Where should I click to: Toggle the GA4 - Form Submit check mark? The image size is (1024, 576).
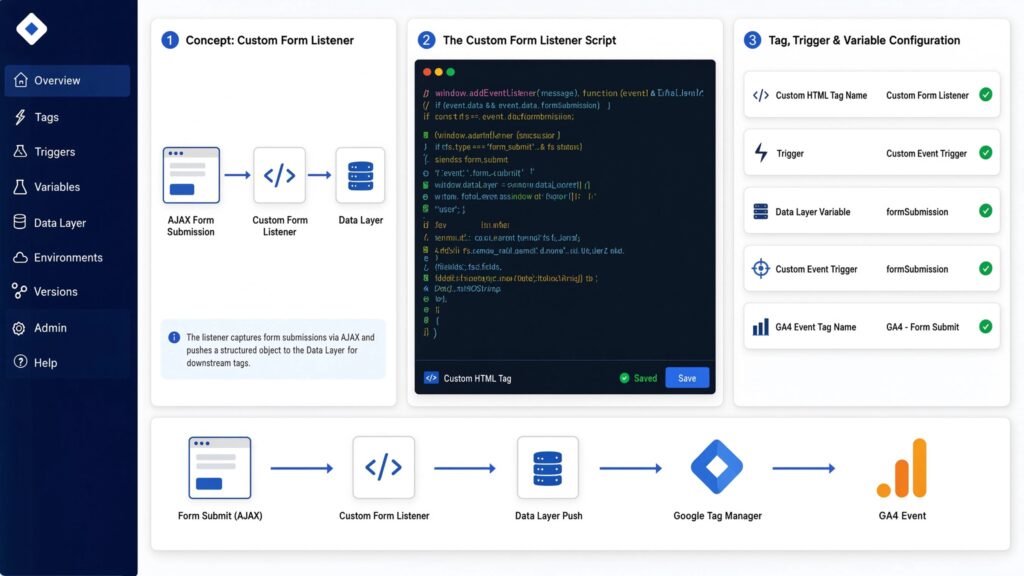pos(985,327)
